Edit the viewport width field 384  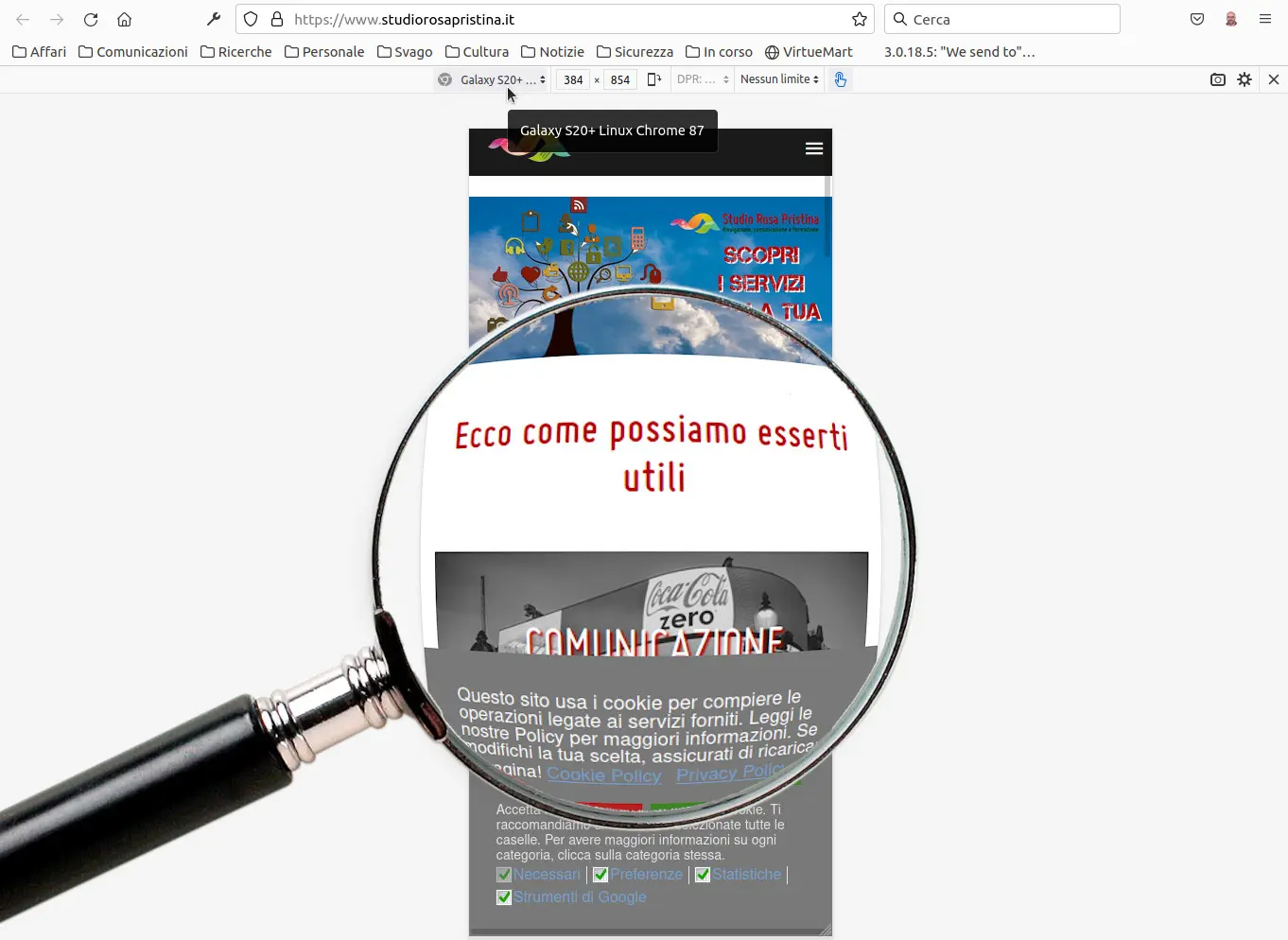point(573,79)
